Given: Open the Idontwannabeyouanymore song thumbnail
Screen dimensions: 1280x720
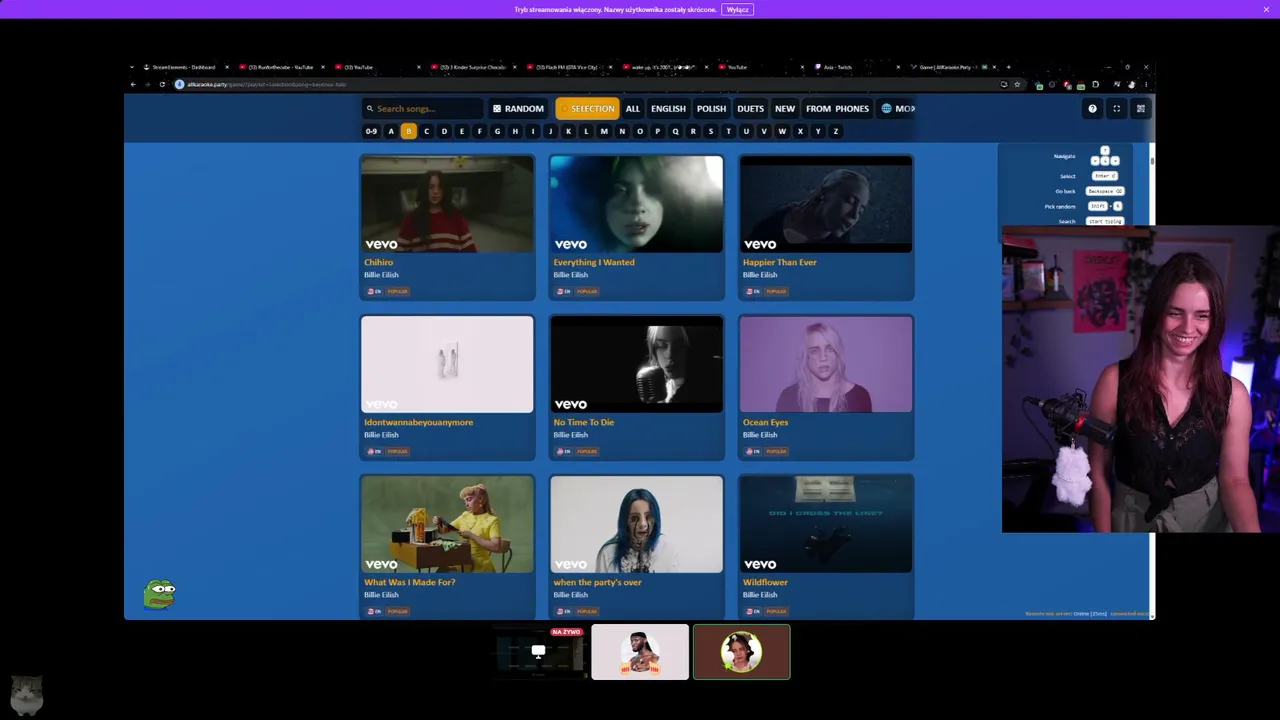Looking at the screenshot, I should pyautogui.click(x=447, y=364).
